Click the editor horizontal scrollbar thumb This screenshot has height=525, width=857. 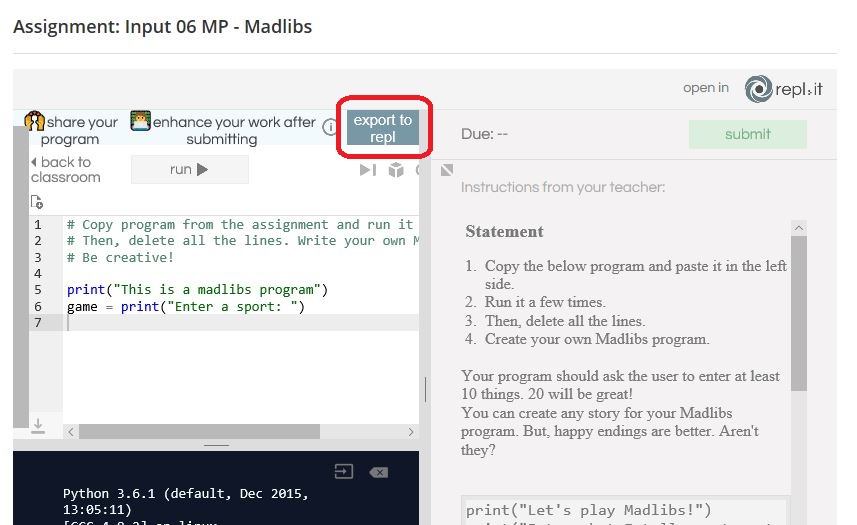[200, 431]
